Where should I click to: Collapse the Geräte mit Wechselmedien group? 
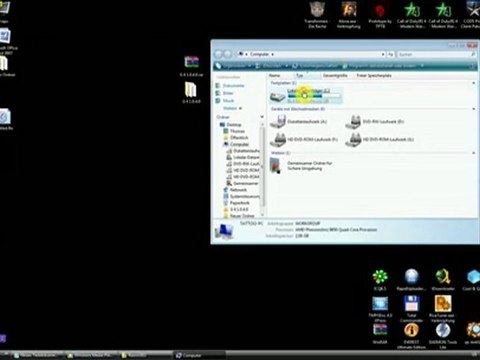(474, 109)
